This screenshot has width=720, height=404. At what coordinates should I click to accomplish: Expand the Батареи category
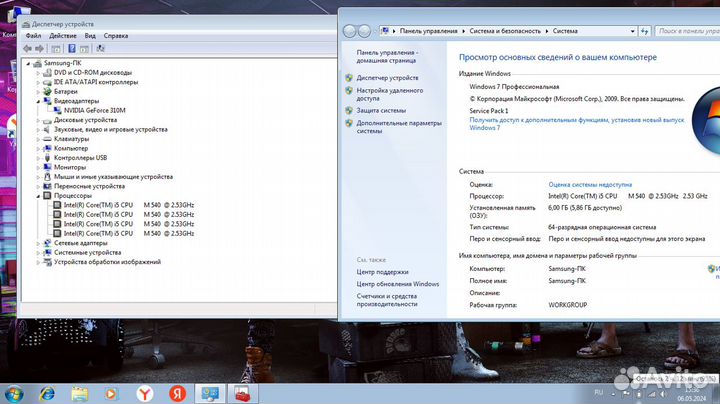(38, 91)
